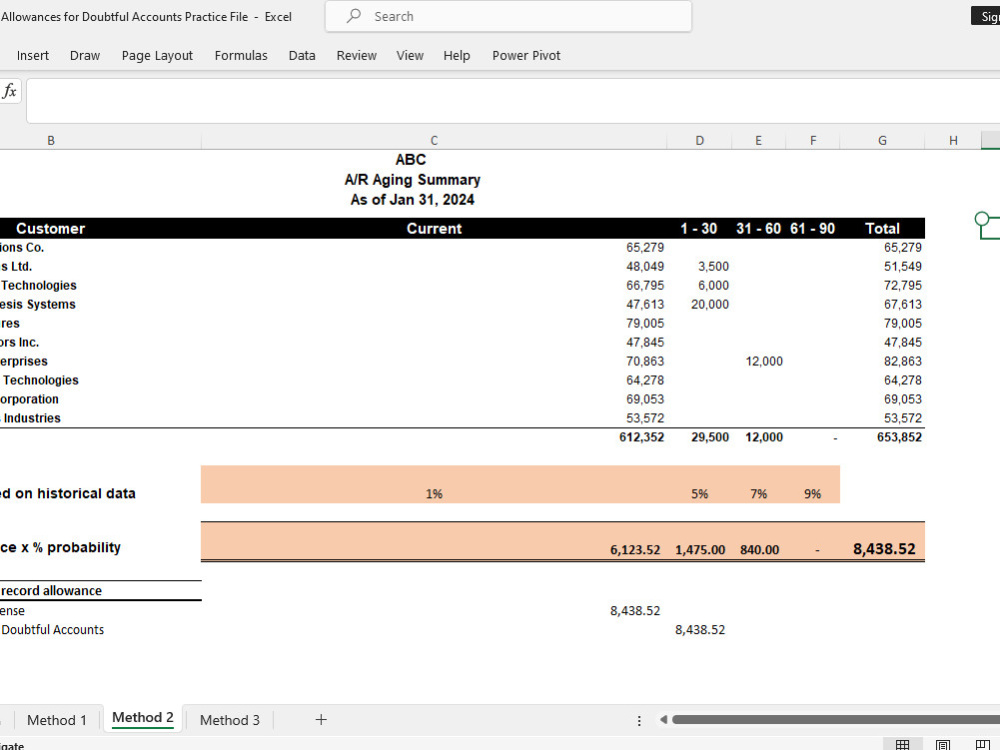The width and height of the screenshot is (1000, 750).
Task: Click the three-dot sheet tab options handle
Action: (639, 720)
